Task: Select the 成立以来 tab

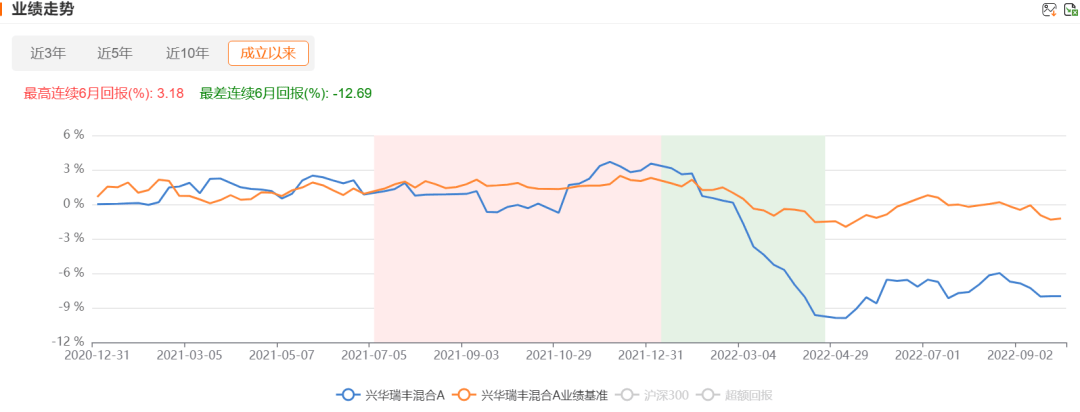Action: (x=268, y=53)
